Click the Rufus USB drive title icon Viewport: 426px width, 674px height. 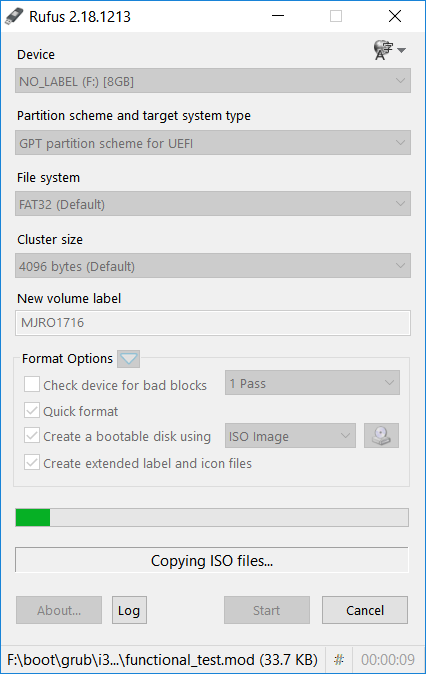tap(14, 16)
